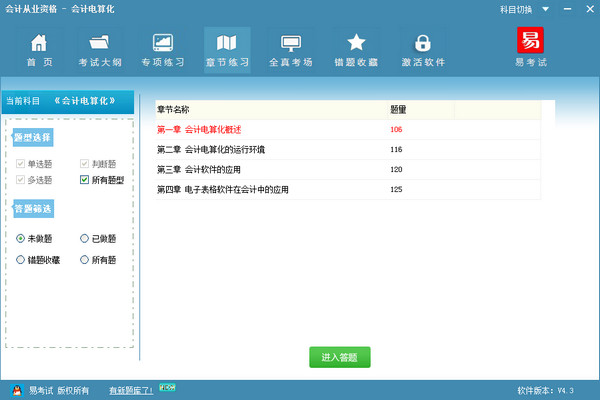The image size is (600, 400).
Task: Go to the 首页 home icon
Action: (39, 42)
